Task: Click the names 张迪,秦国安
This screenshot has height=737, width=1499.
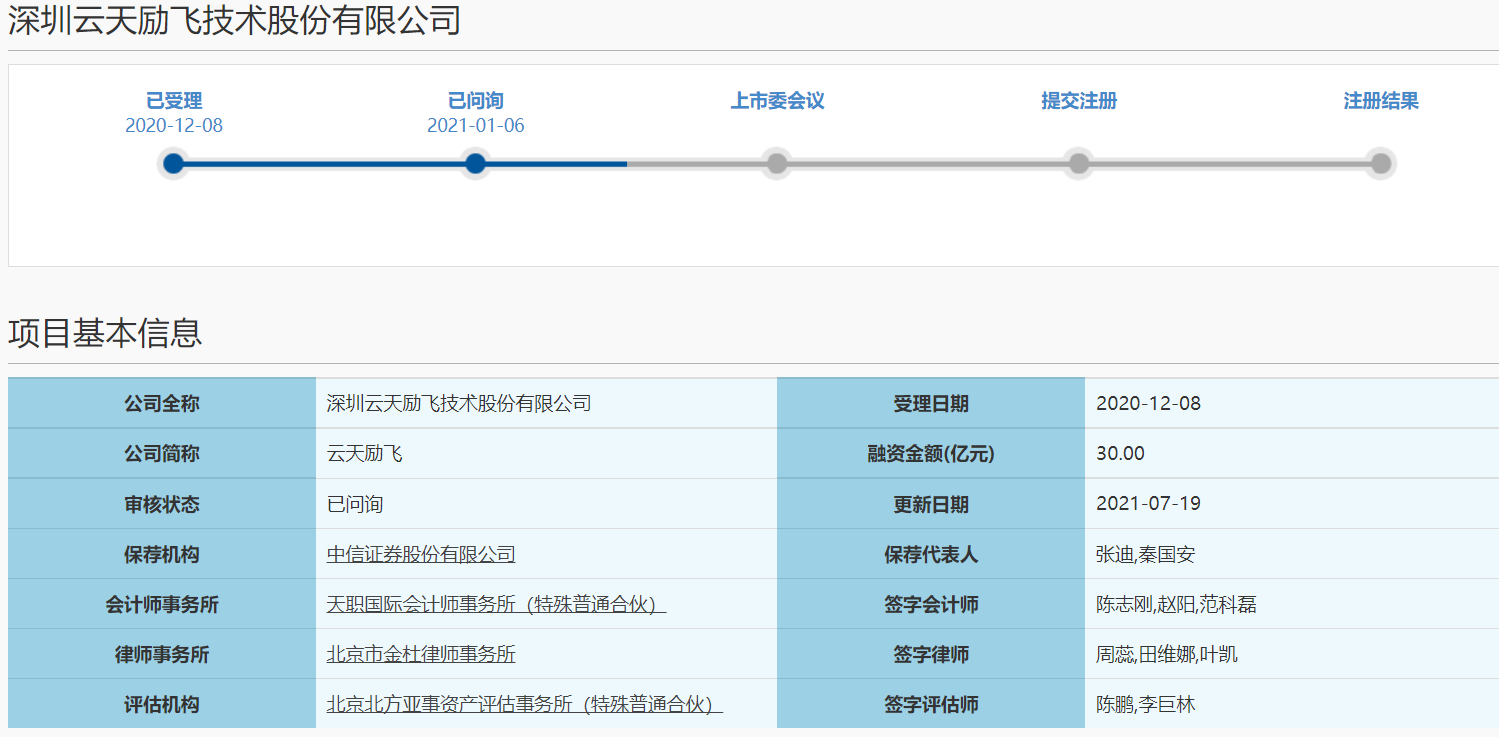Action: click(x=1146, y=554)
